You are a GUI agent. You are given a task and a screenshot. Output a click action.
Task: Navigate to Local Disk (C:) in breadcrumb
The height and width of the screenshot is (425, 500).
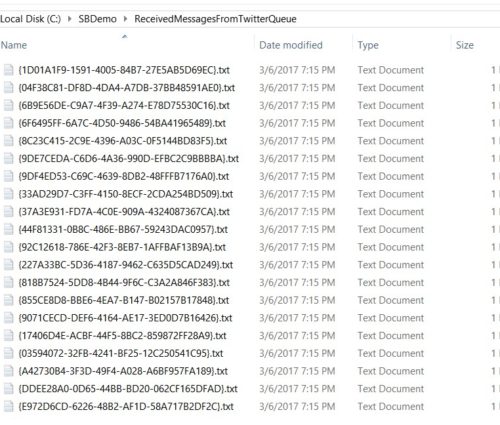point(30,19)
